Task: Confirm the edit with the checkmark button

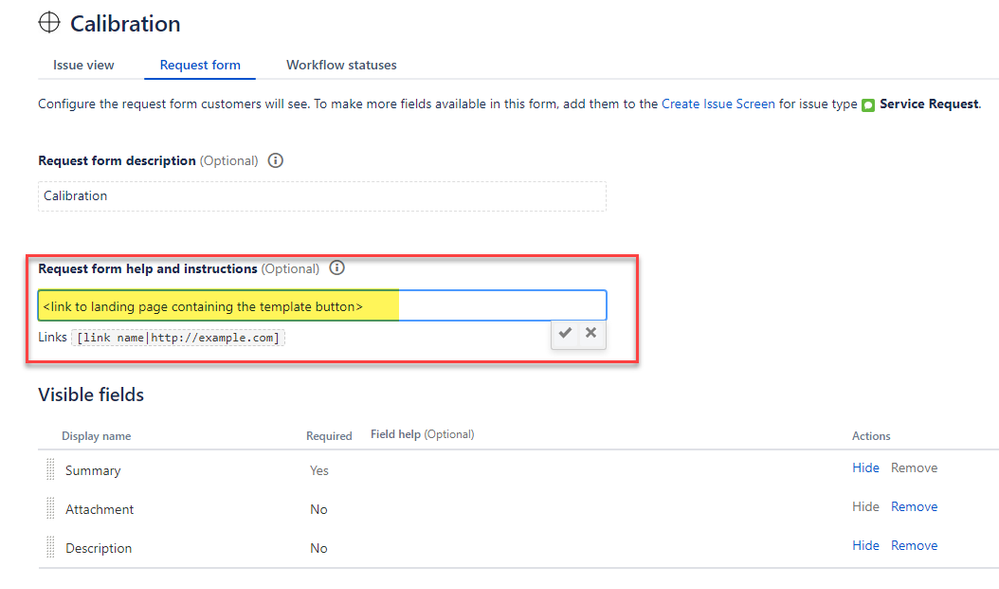Action: 565,333
